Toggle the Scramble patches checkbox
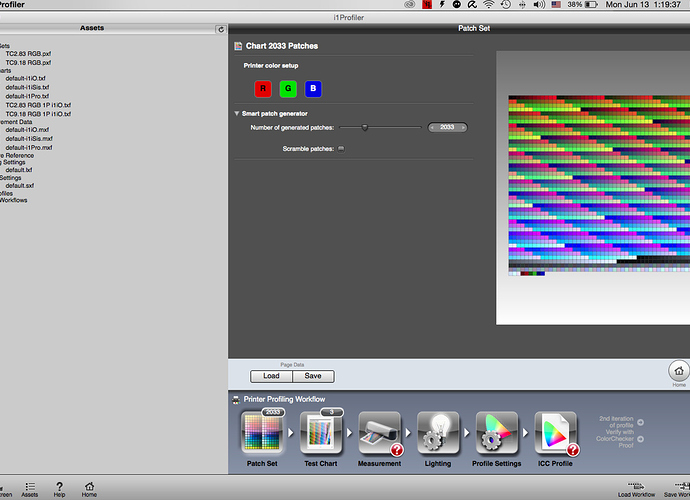 tap(341, 149)
